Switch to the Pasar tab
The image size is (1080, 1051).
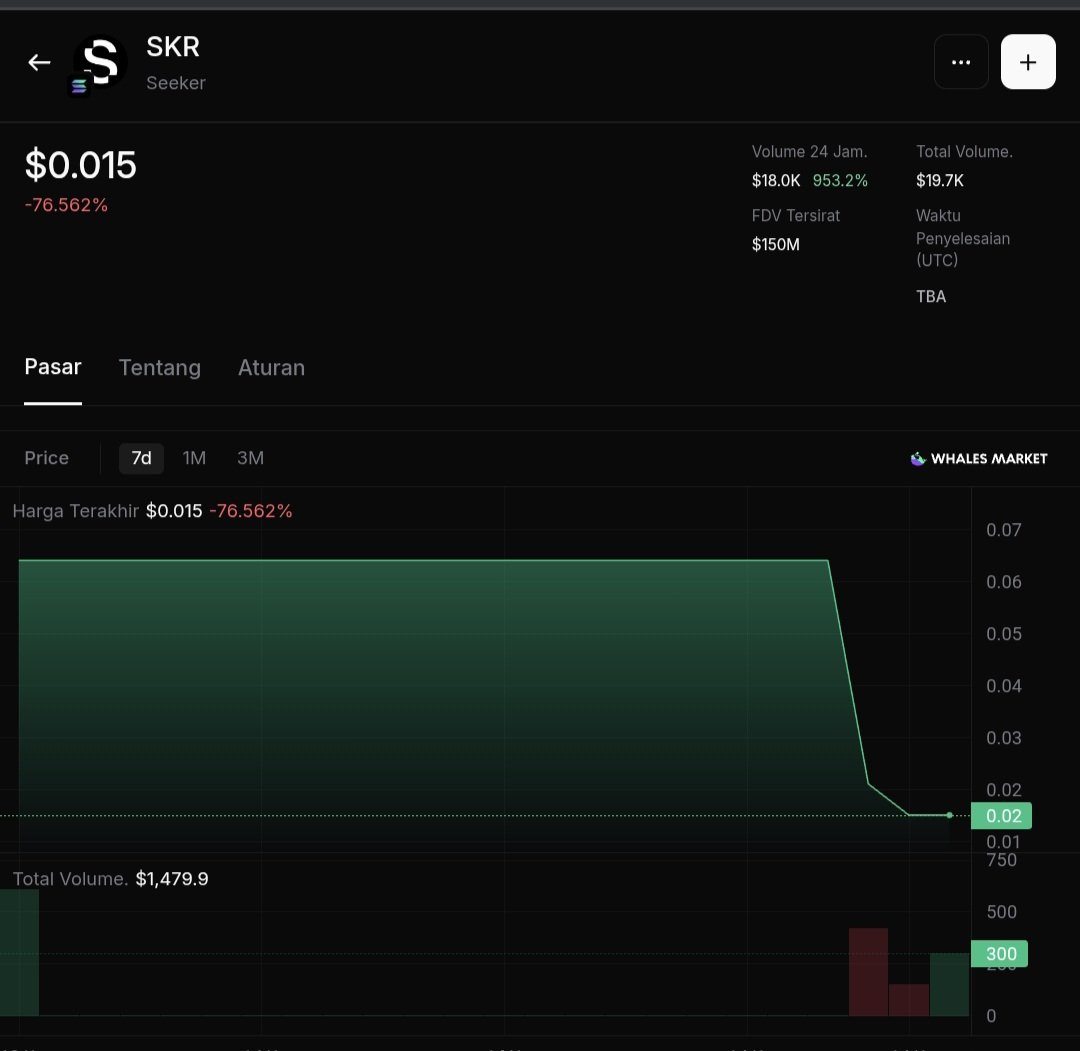[x=53, y=367]
